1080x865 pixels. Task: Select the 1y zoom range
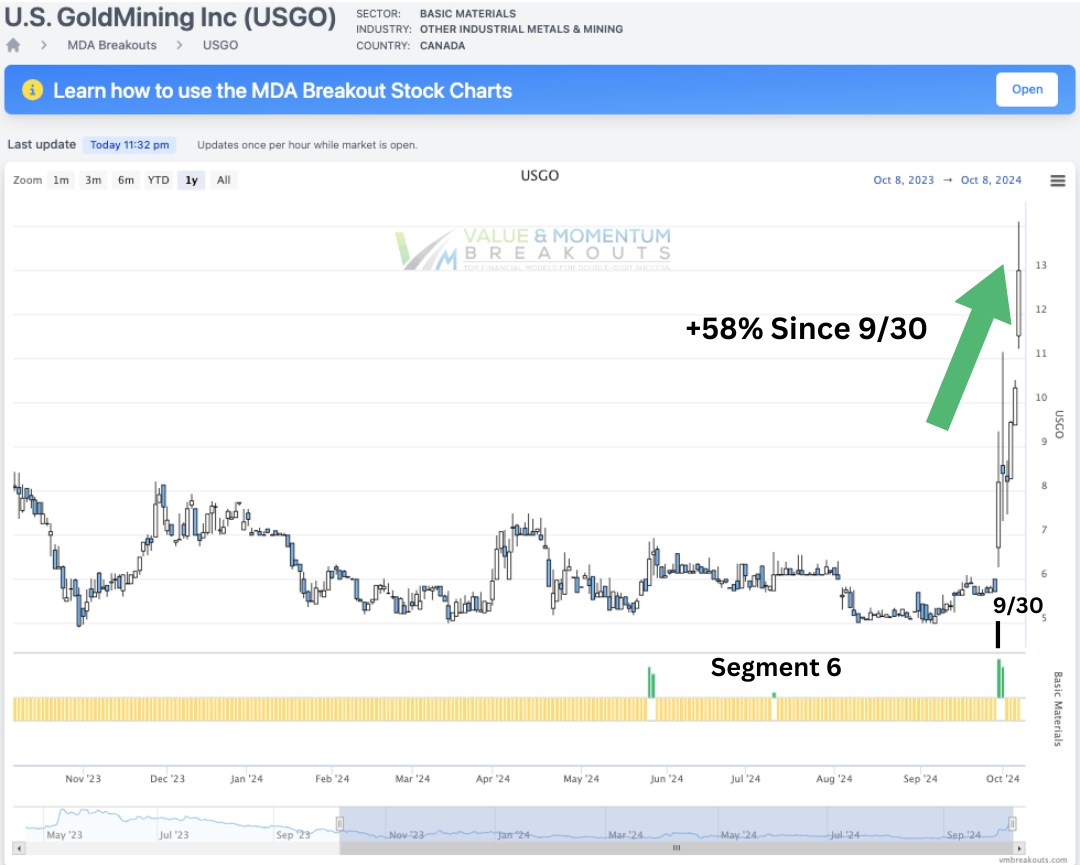[x=191, y=180]
